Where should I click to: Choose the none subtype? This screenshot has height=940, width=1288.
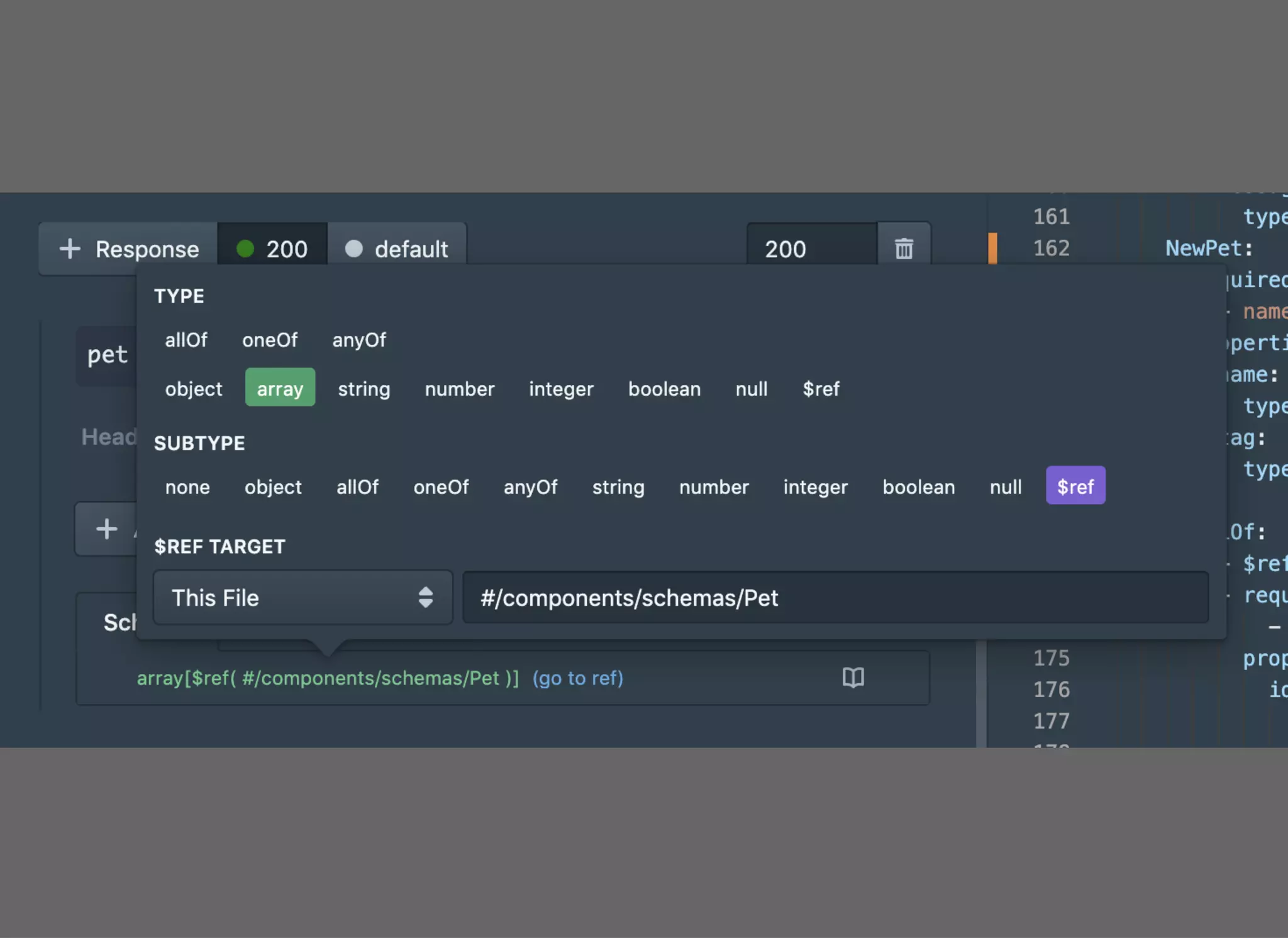[187, 486]
